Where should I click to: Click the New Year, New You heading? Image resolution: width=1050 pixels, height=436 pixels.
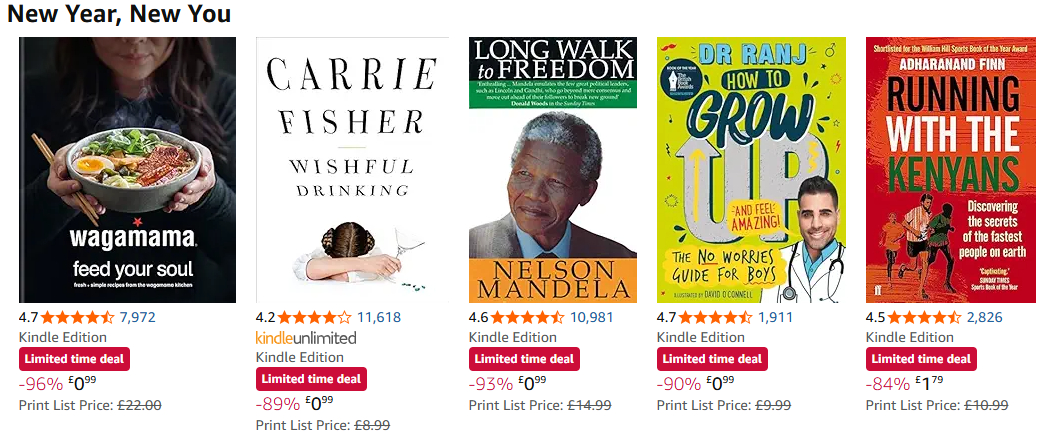click(x=119, y=14)
